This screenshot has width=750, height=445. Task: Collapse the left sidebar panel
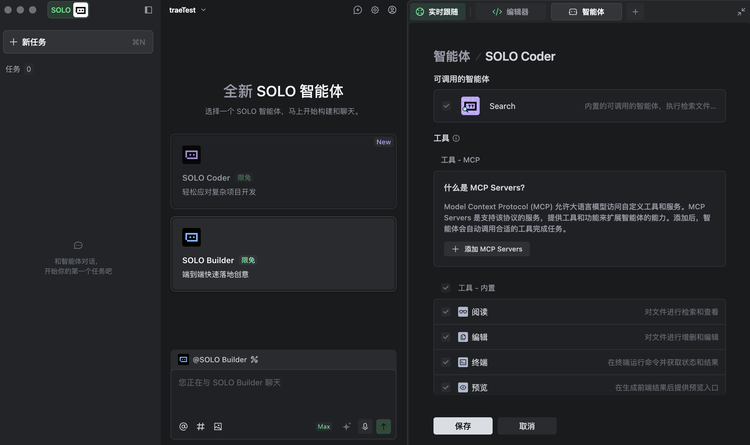click(x=148, y=10)
